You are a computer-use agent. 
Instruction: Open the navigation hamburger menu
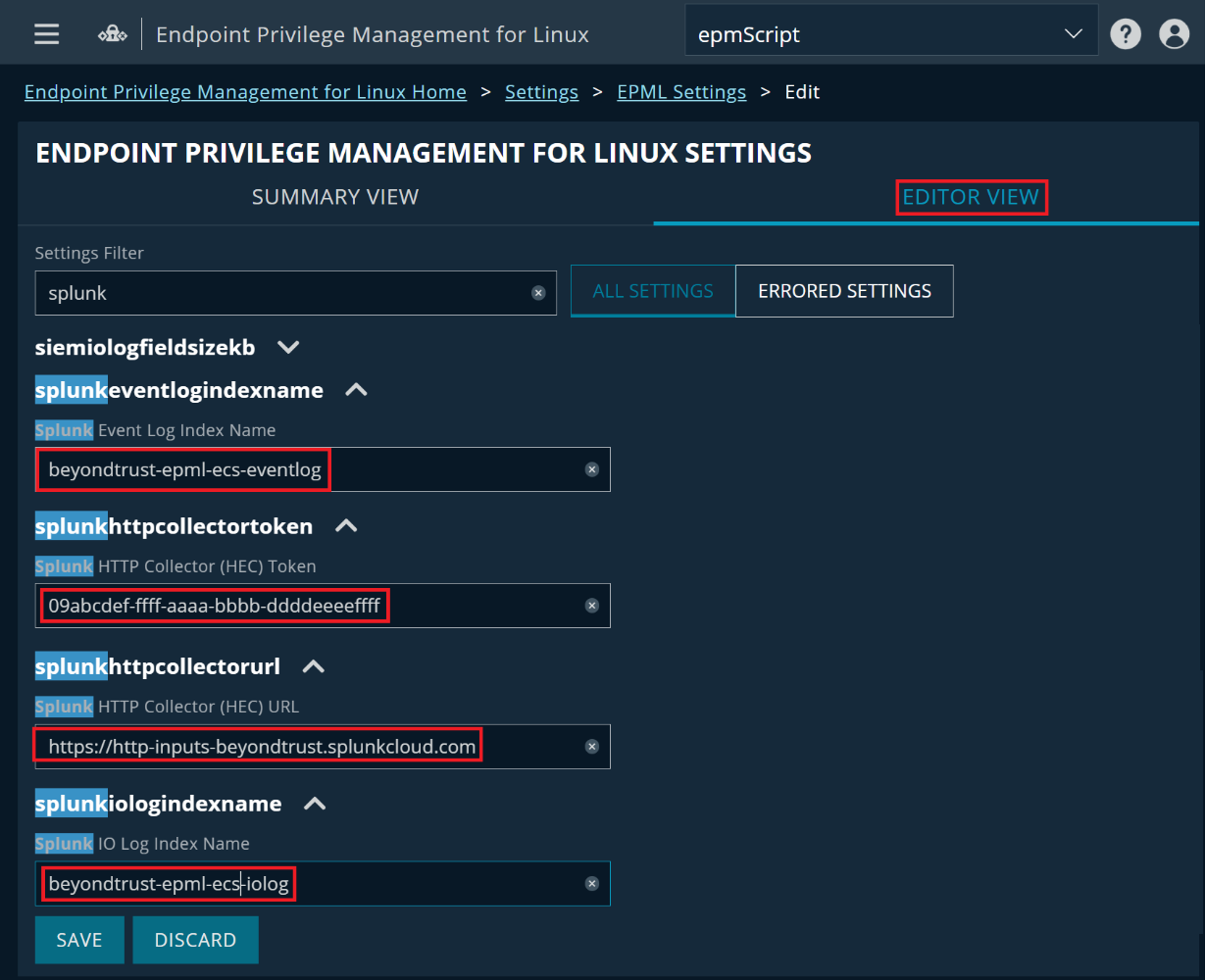[45, 32]
